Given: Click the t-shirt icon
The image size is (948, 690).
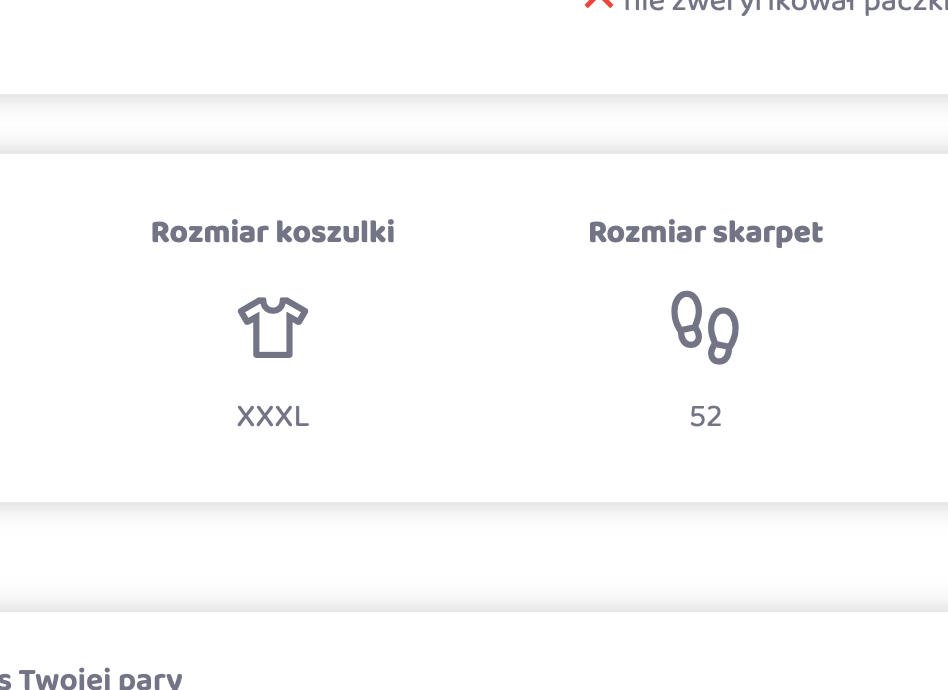Looking at the screenshot, I should tap(273, 327).
